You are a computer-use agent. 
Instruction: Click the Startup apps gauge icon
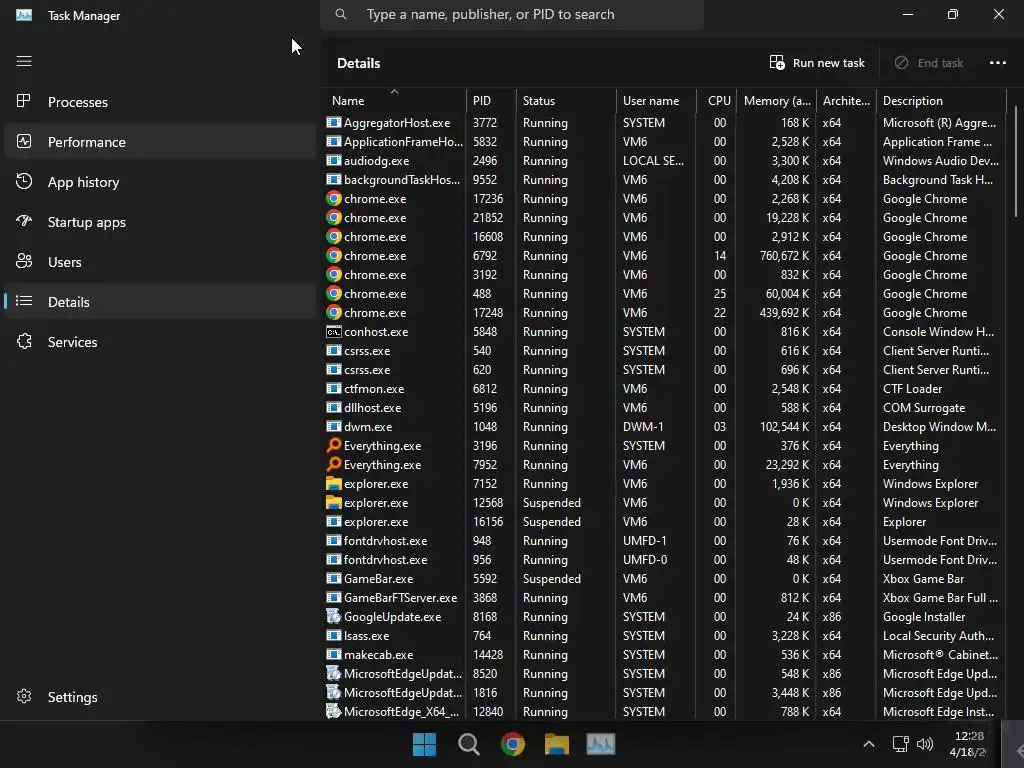coord(24,221)
